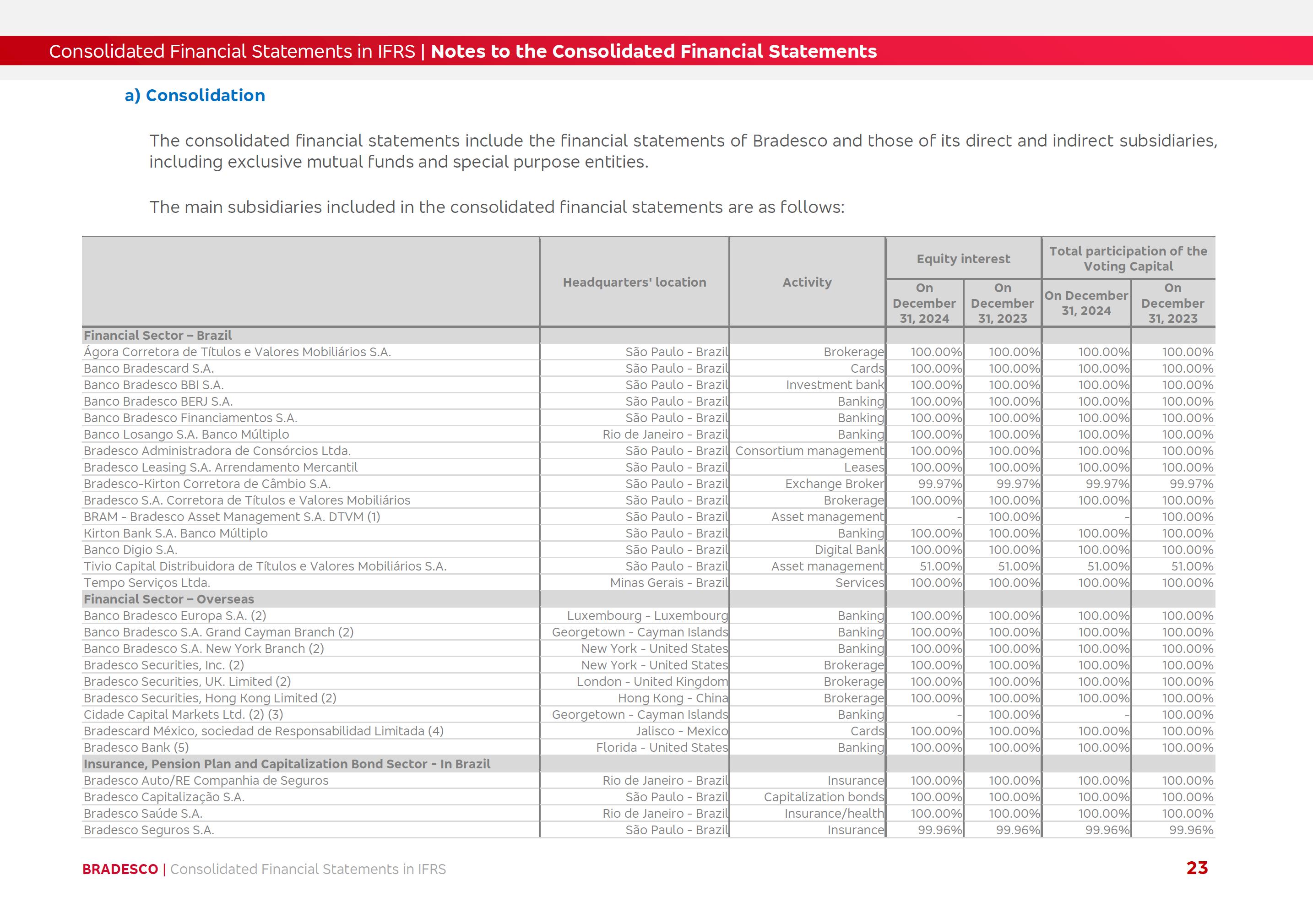
Task: Click 'Total participation of the Voting Capital' header
Action: tap(1128, 258)
